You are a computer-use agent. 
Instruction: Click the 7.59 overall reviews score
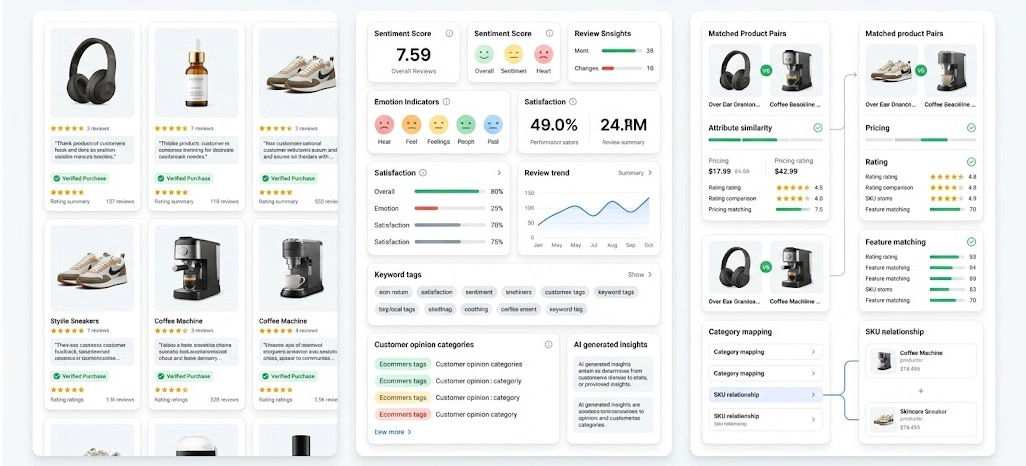414,54
